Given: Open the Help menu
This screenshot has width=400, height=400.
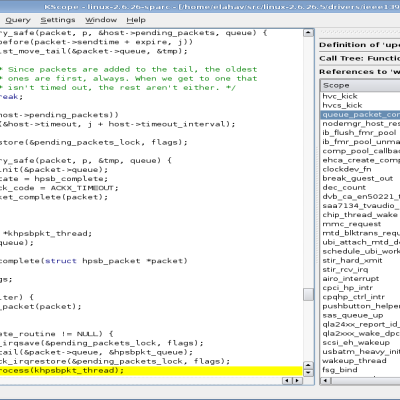Looking at the screenshot, I should 136,20.
